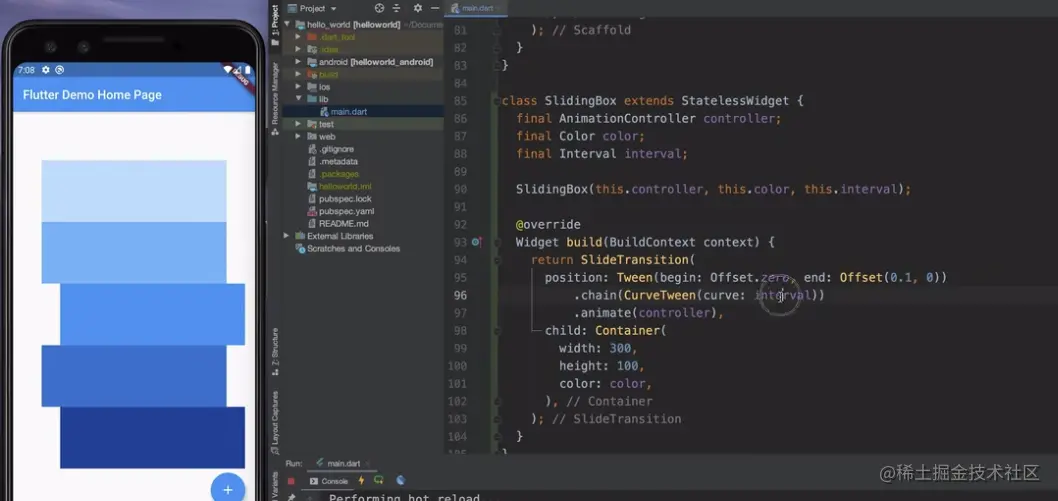
Task: Collapse the code fold at line 85
Action: pos(496,101)
